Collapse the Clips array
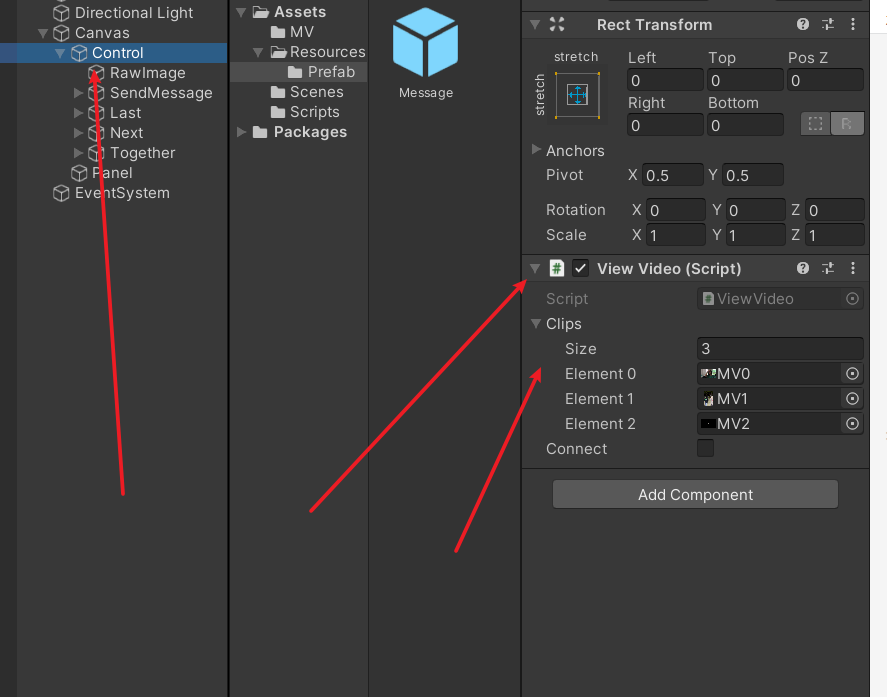Image resolution: width=887 pixels, height=697 pixels. [536, 324]
